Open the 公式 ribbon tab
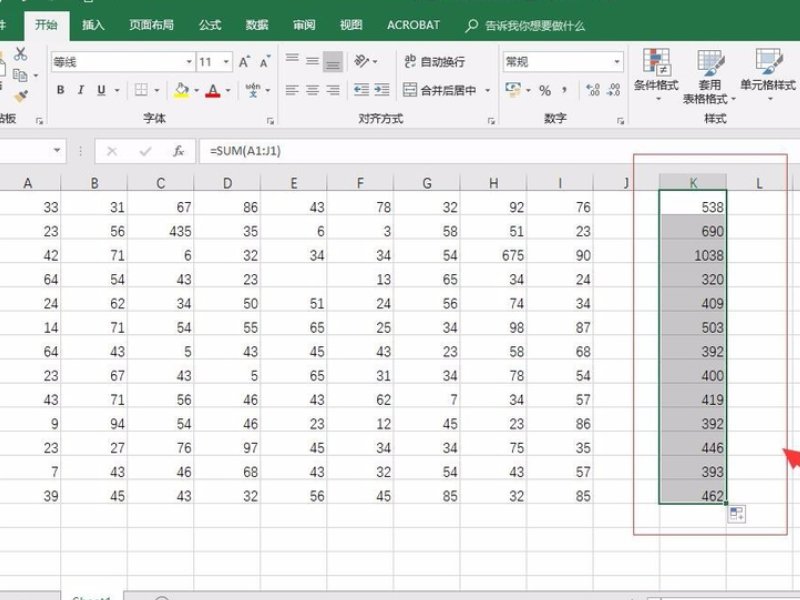800x600 pixels. 208,23
